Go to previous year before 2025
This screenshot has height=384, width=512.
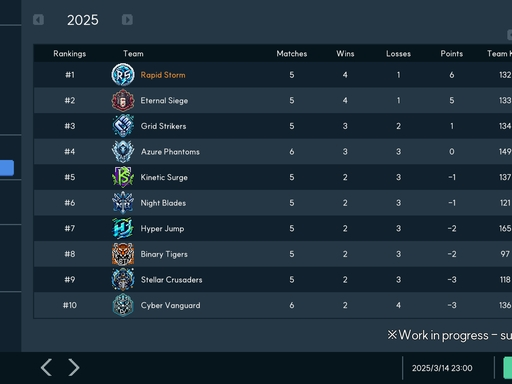(x=38, y=20)
